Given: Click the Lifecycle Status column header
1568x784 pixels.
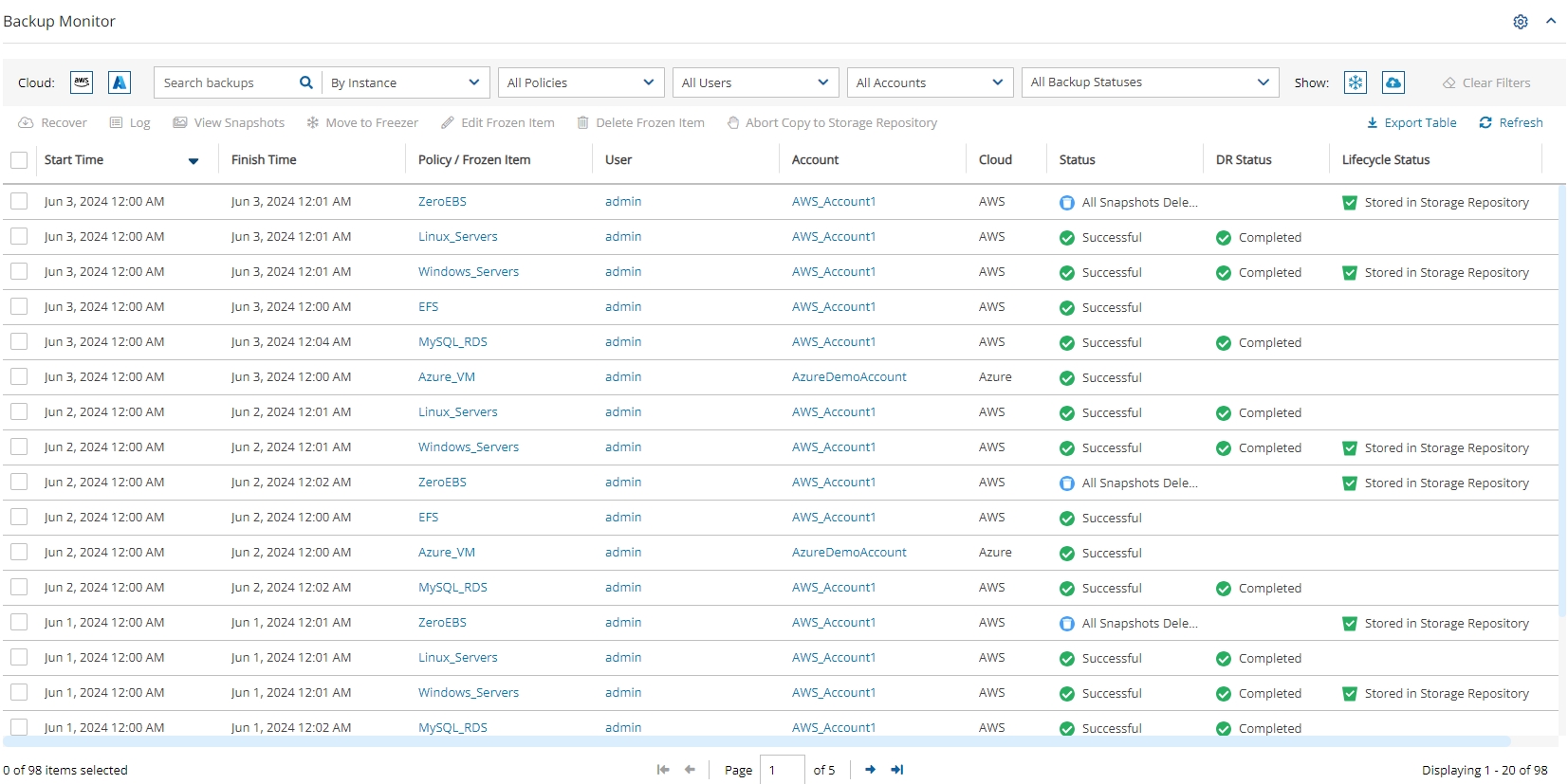Looking at the screenshot, I should [1385, 160].
